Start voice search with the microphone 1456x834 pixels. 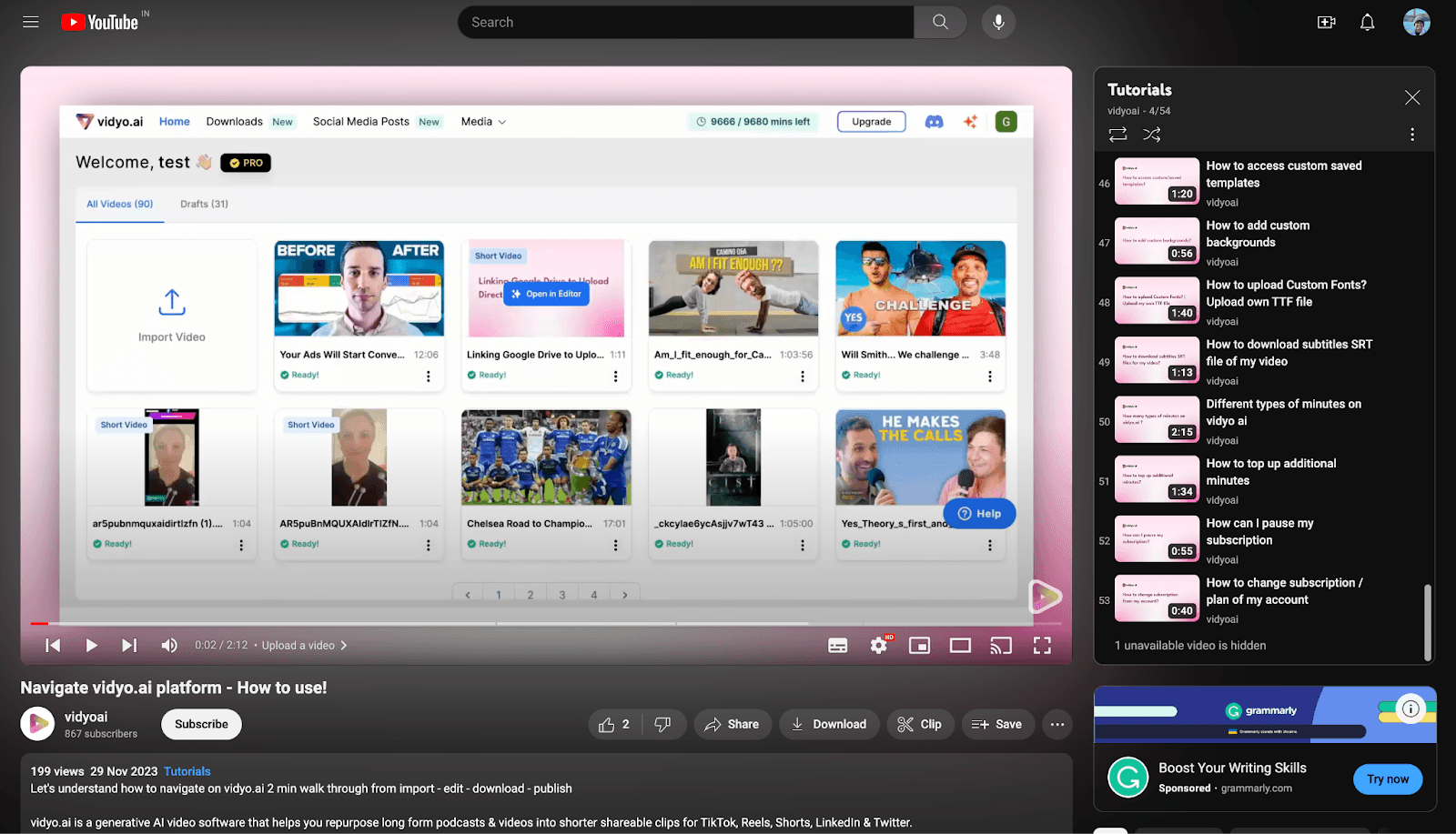998,22
